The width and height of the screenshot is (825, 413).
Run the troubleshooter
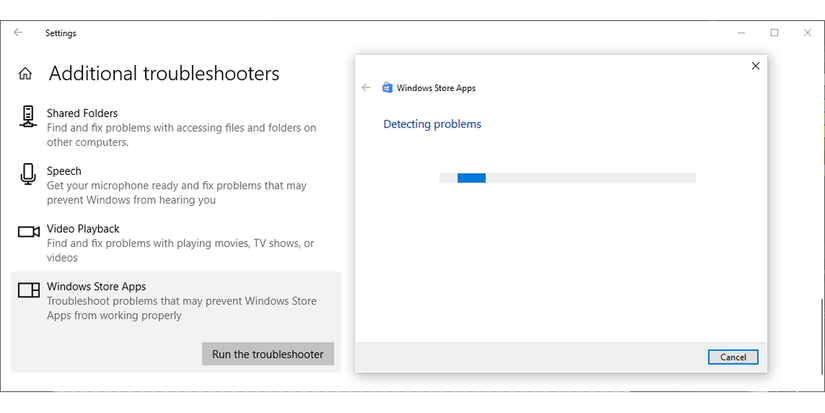click(x=268, y=354)
